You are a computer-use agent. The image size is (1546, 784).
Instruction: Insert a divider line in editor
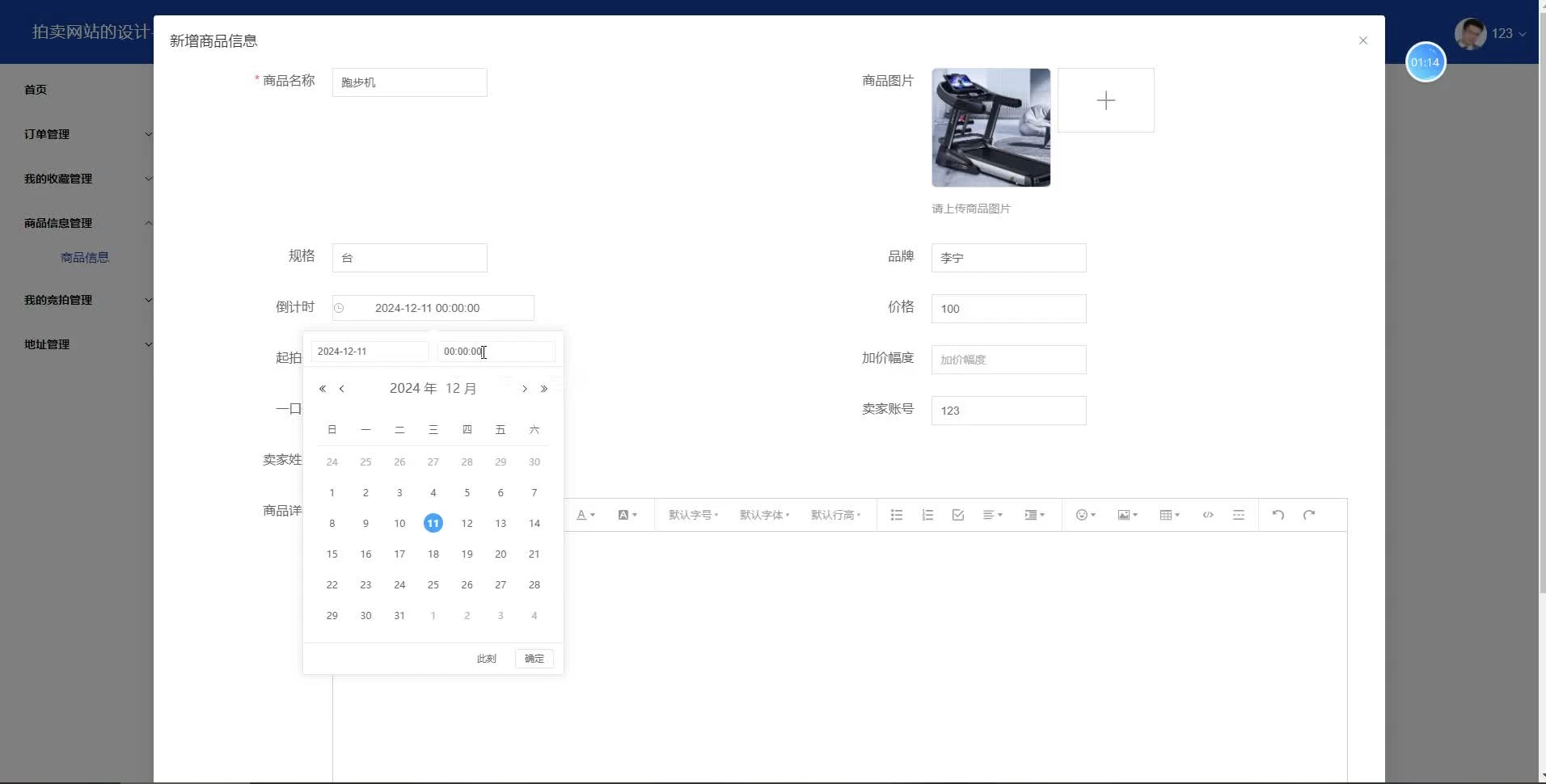click(1238, 515)
